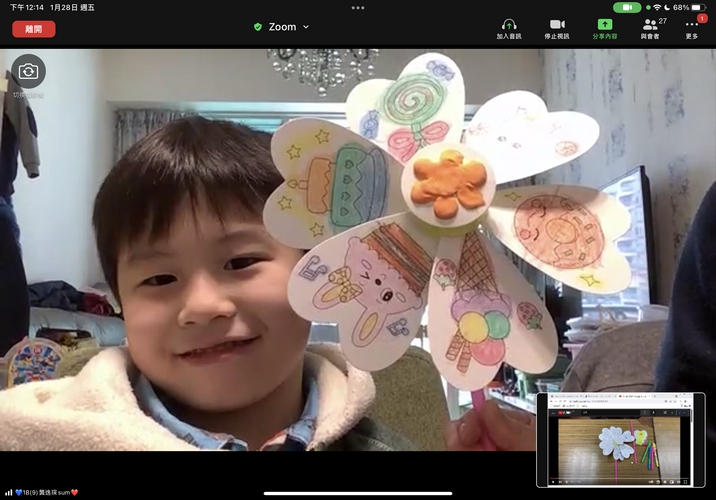
Task: Tap the Wi-Fi status icon
Action: (x=656, y=7)
